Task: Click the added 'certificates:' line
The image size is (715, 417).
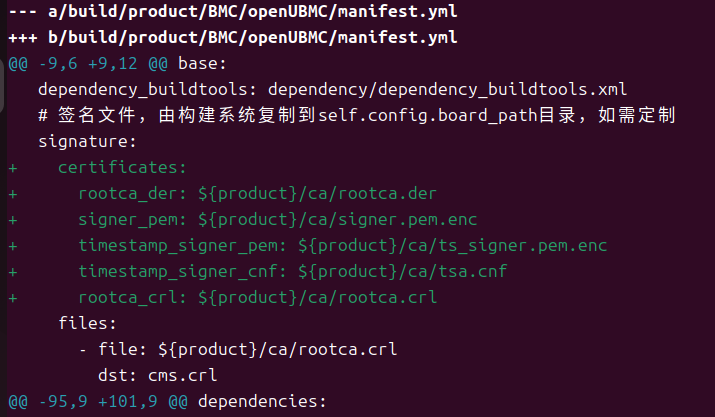Action: [122, 167]
